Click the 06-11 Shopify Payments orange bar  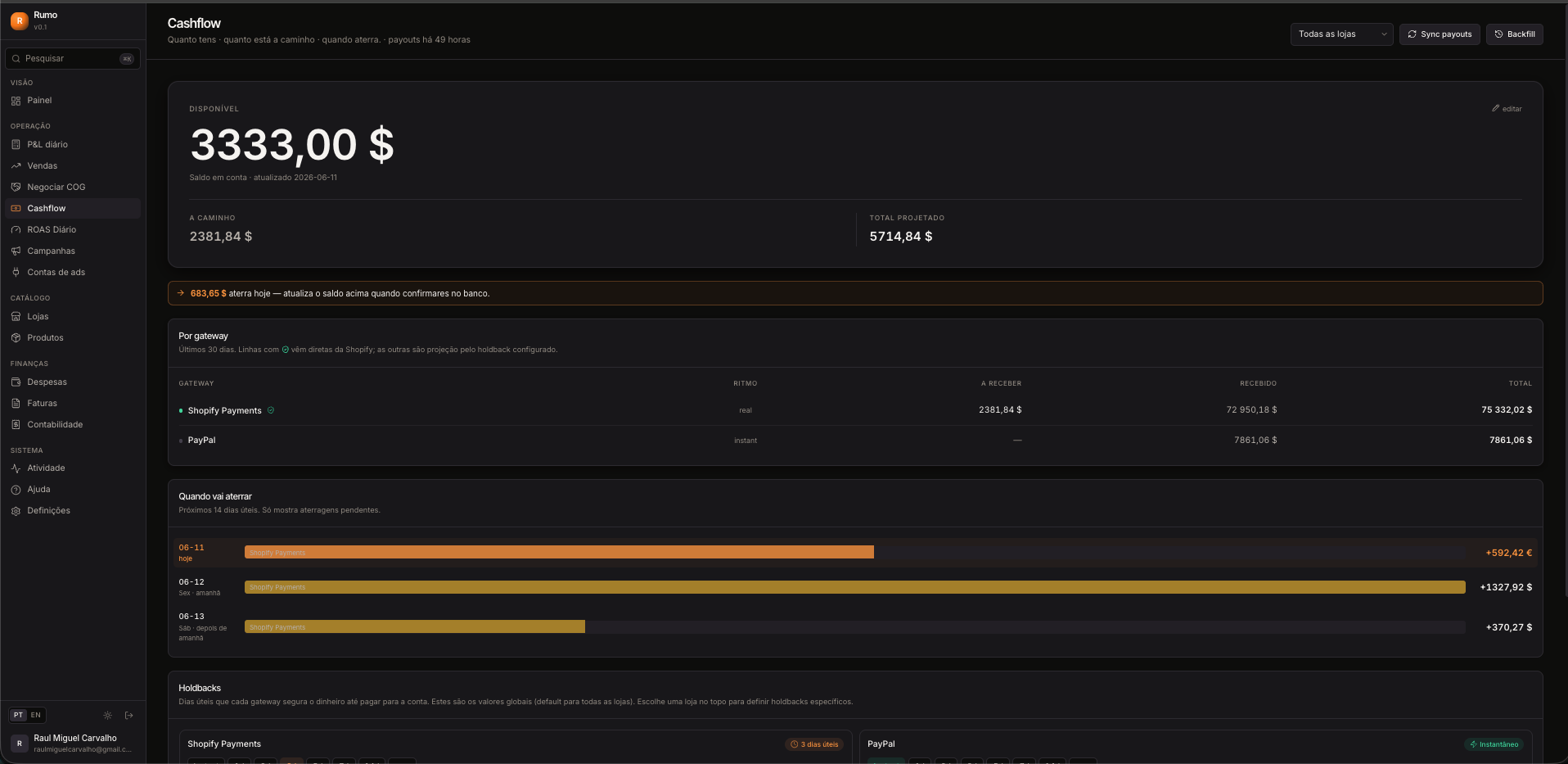coord(559,553)
